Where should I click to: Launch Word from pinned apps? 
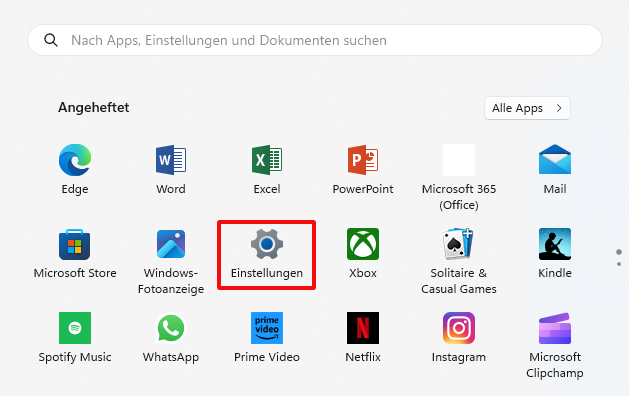[171, 160]
